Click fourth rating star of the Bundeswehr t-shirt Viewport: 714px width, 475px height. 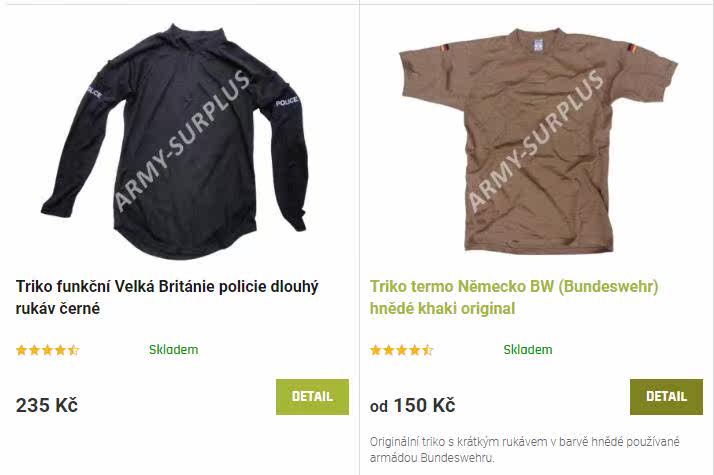[x=414, y=350]
